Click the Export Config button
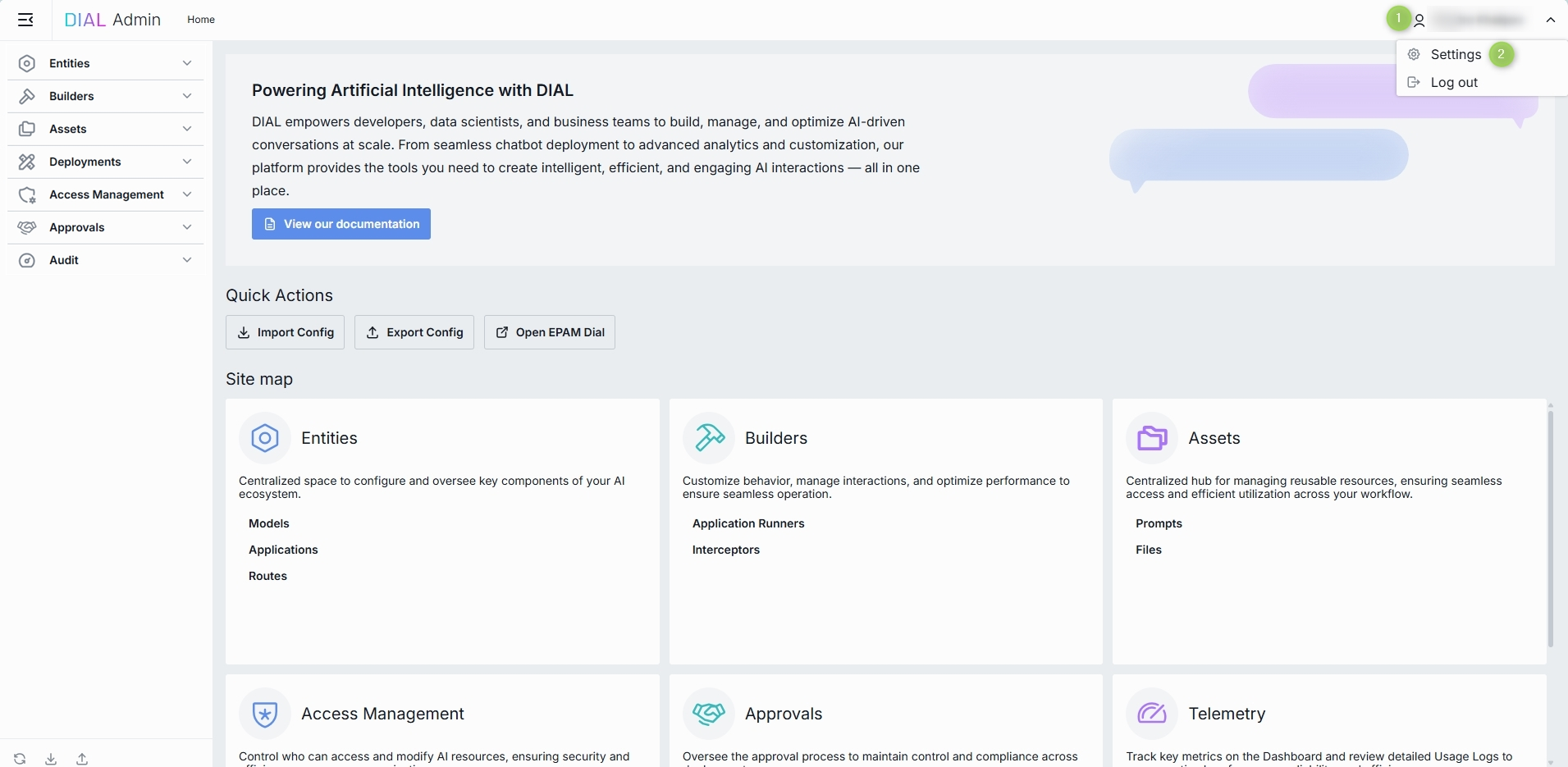Viewport: 1568px width, 767px height. point(414,332)
